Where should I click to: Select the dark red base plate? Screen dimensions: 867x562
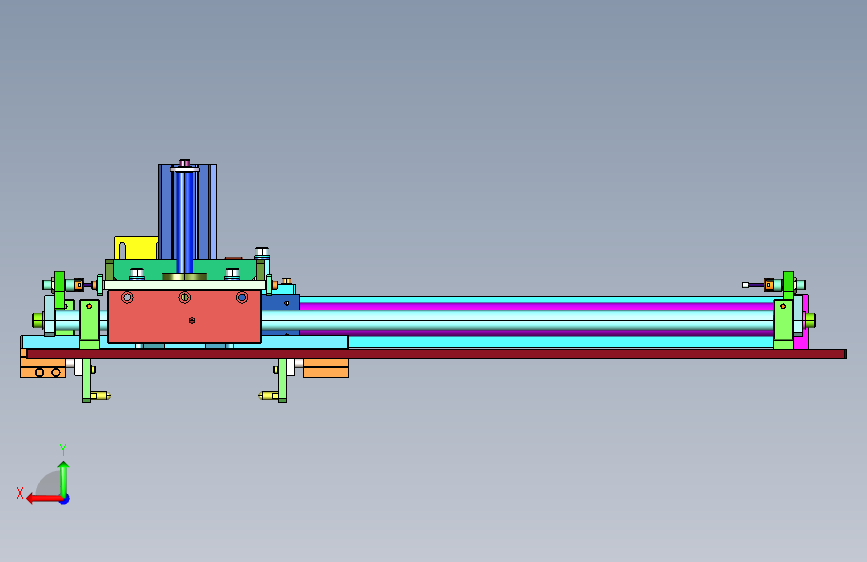(436, 354)
